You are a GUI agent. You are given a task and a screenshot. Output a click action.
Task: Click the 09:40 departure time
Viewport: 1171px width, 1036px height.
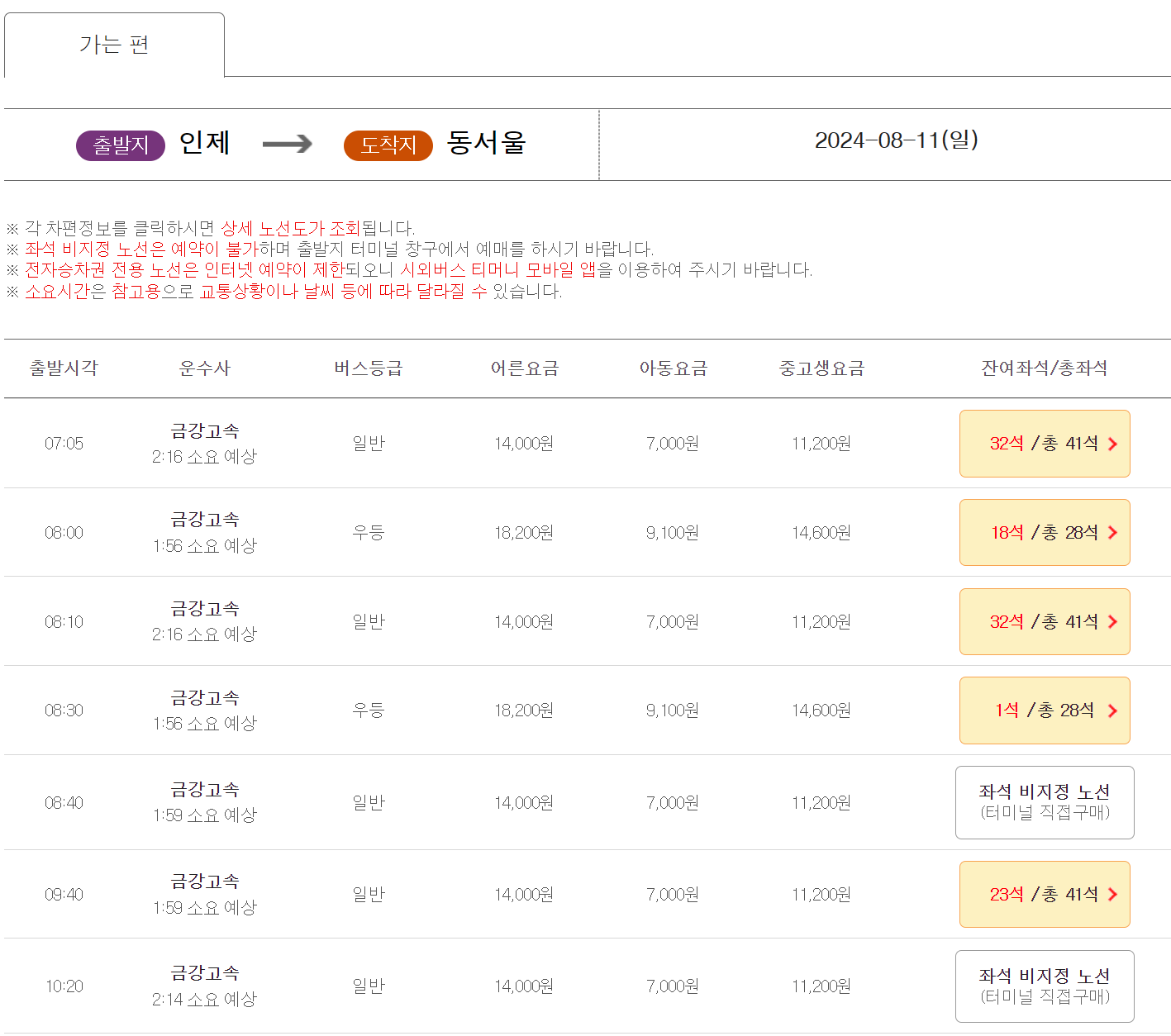(64, 895)
